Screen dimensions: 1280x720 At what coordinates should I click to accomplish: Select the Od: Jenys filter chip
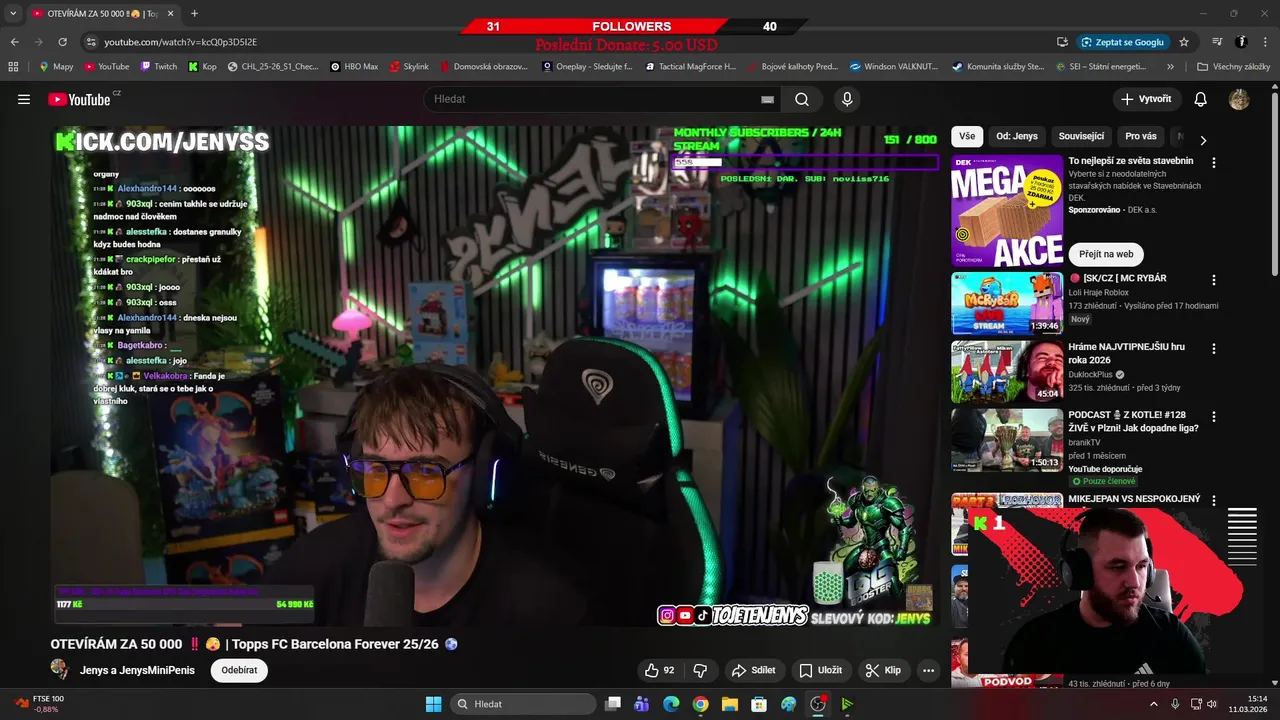(x=1017, y=136)
